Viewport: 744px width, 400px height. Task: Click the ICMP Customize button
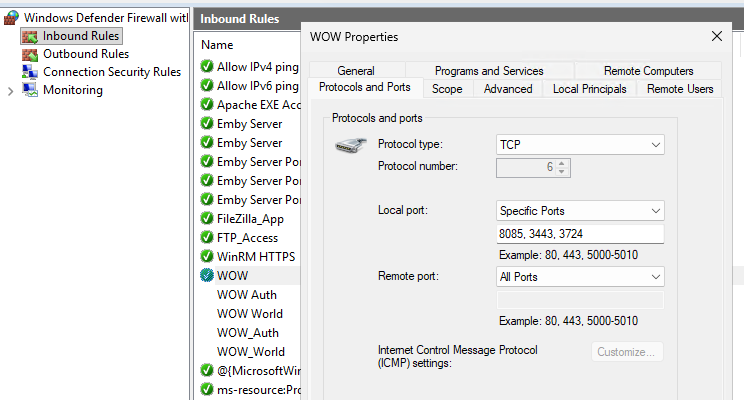[x=626, y=352]
